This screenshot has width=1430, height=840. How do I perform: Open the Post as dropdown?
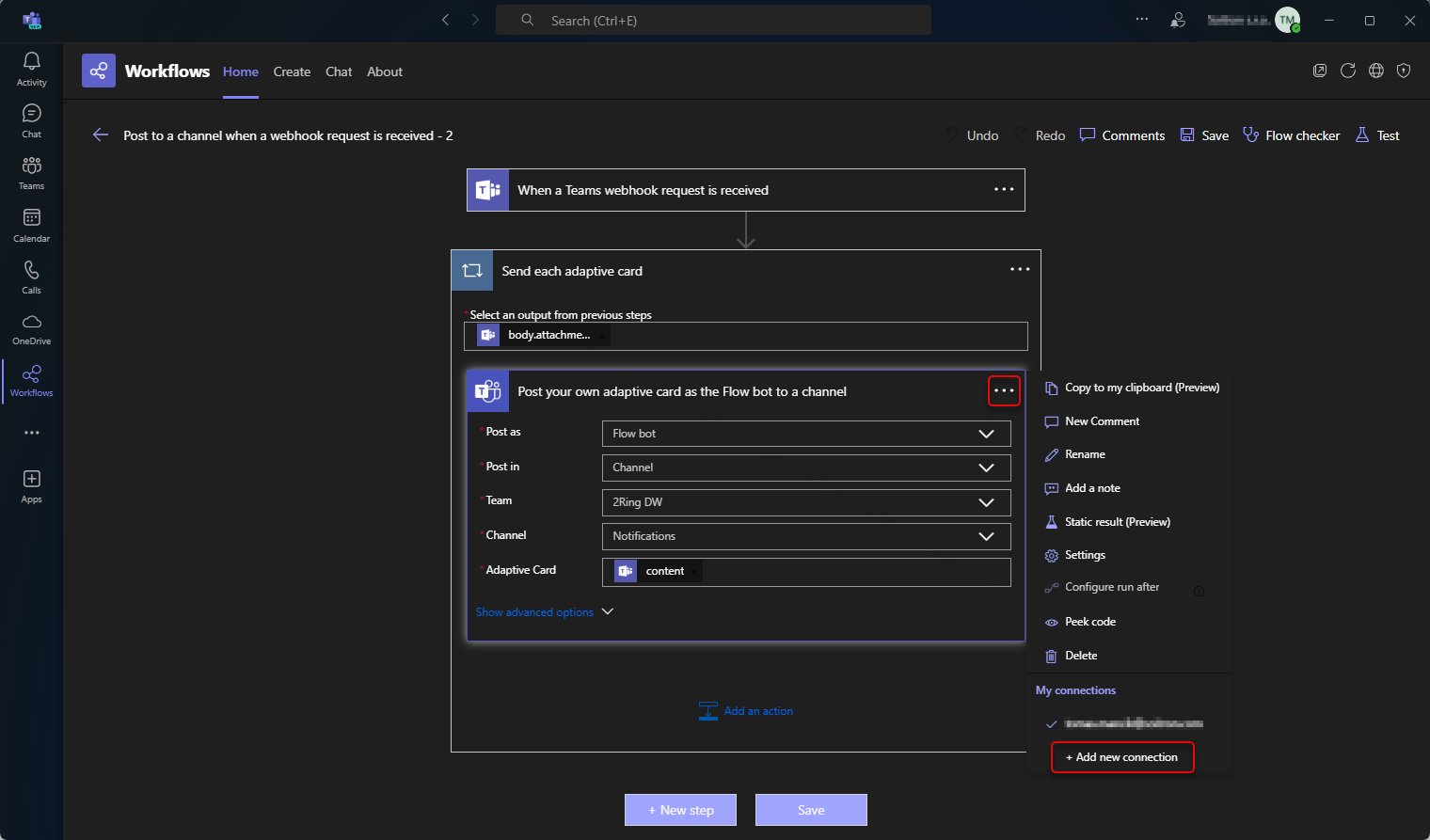[x=986, y=434]
